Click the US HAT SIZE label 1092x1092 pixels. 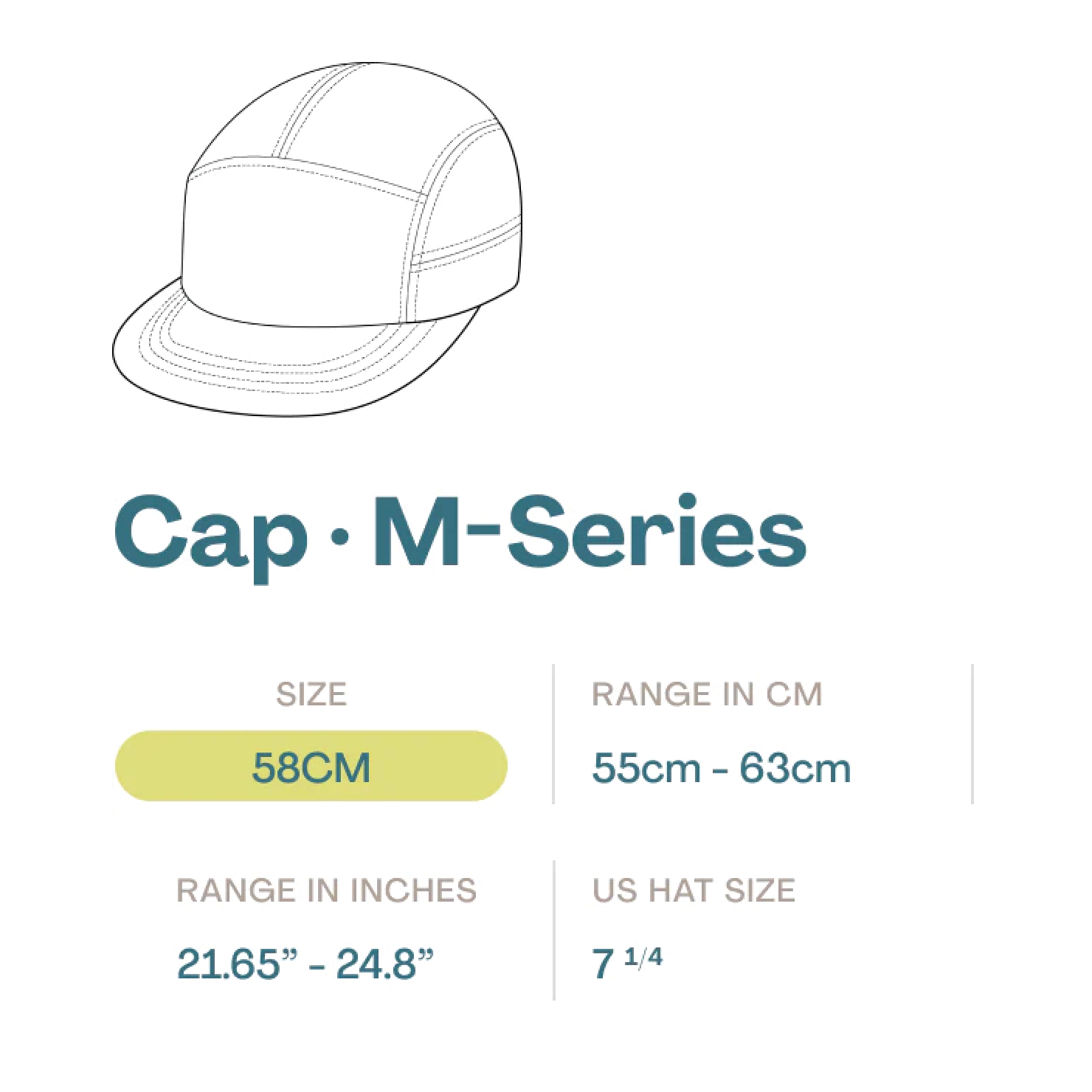694,891
